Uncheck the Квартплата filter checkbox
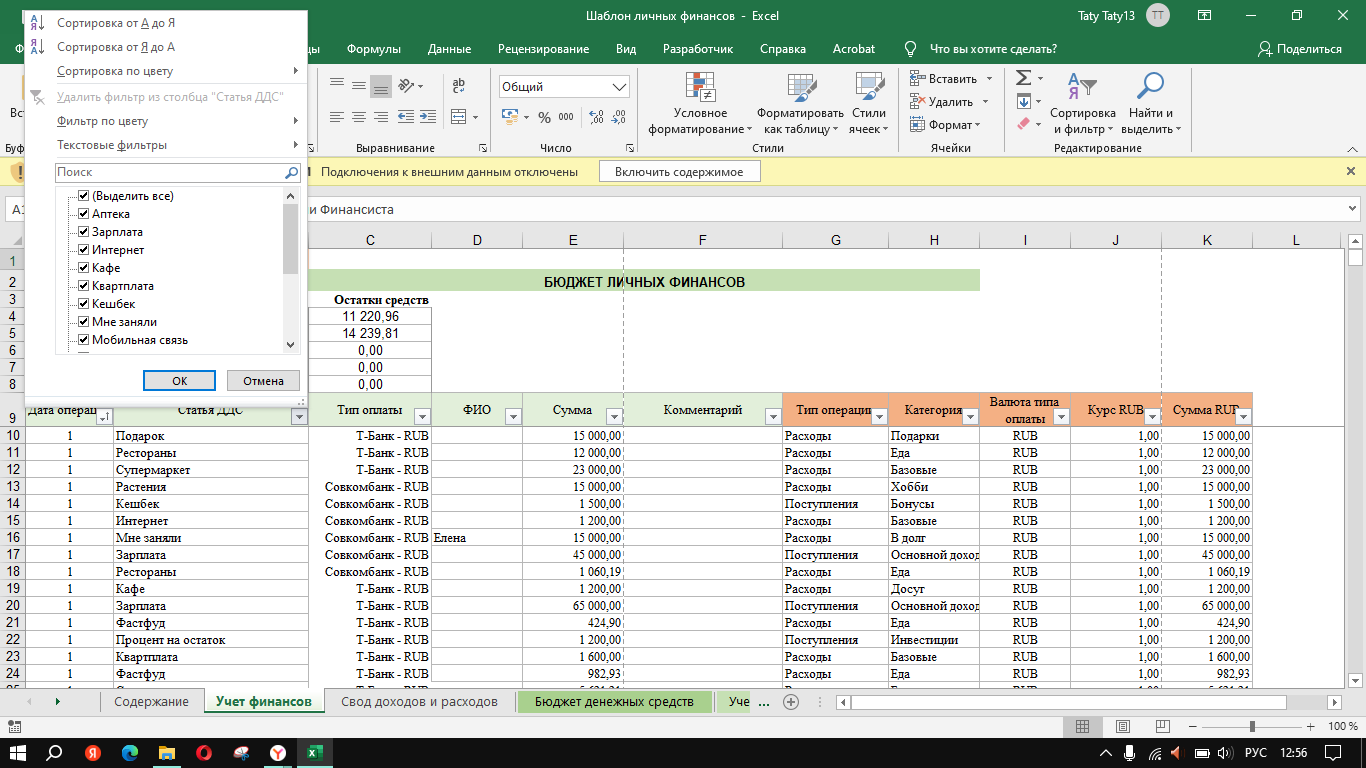1366x768 pixels. coord(84,286)
